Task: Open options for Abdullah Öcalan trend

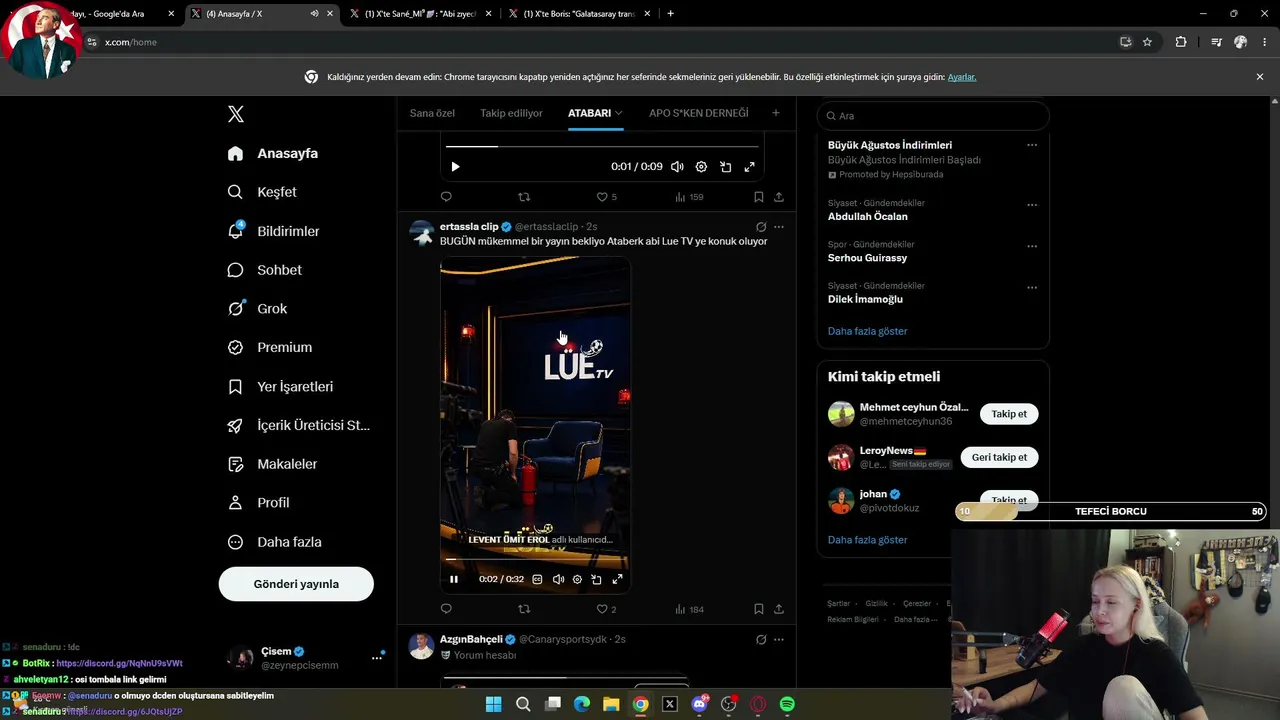Action: click(1032, 204)
